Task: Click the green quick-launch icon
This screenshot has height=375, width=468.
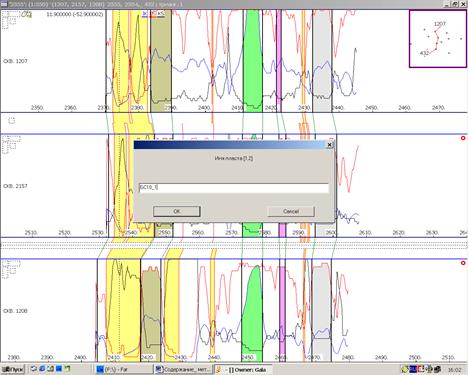Action: point(68,369)
